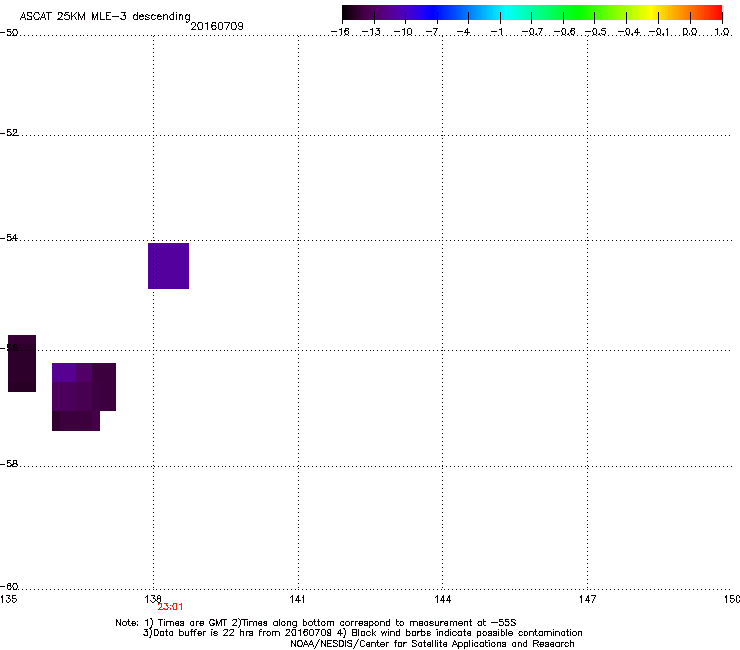Click the -0.4 value on the color scale
Viewport: 740px width, 650px height.
point(629,32)
